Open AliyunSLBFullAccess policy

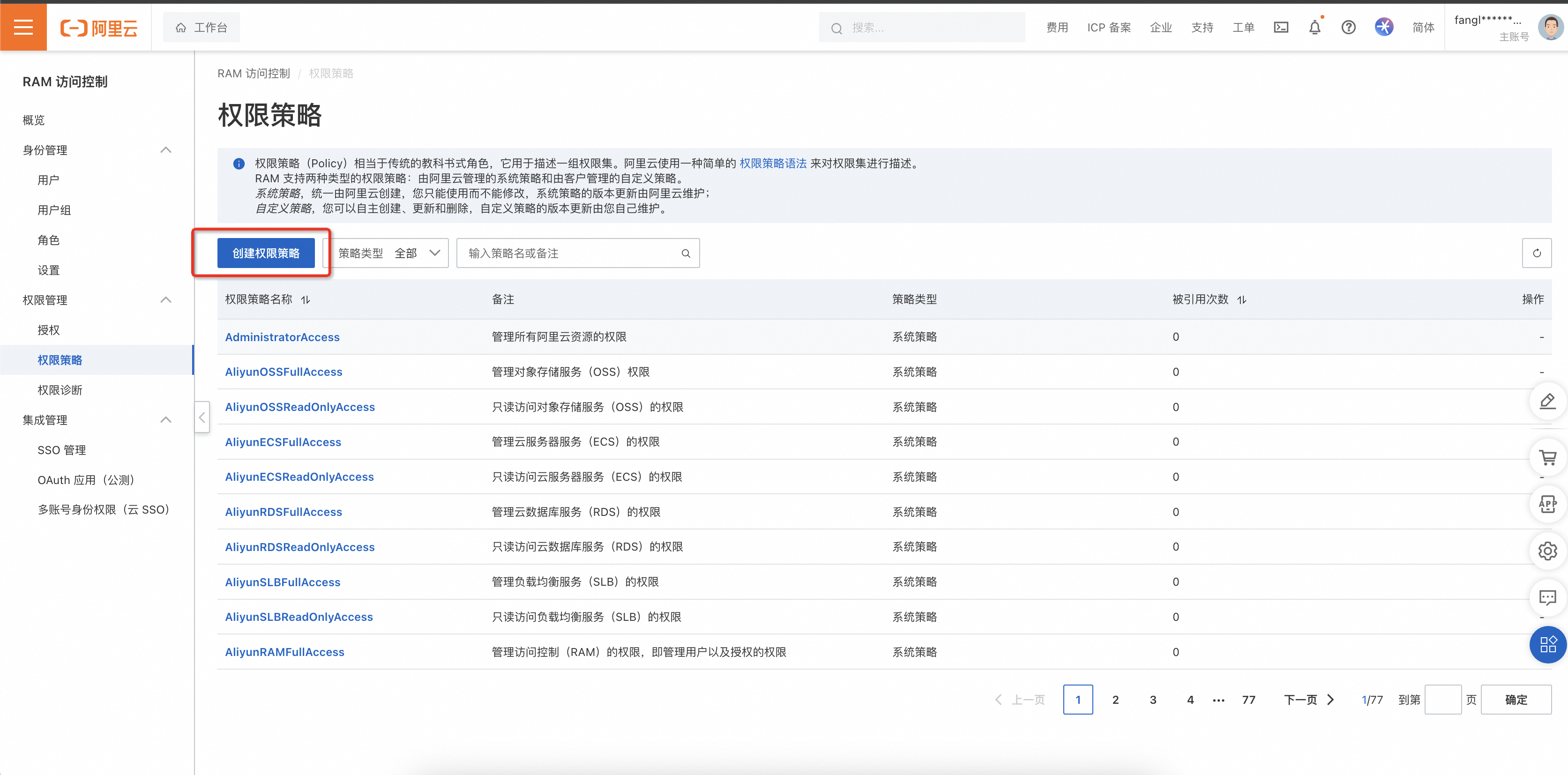point(283,582)
